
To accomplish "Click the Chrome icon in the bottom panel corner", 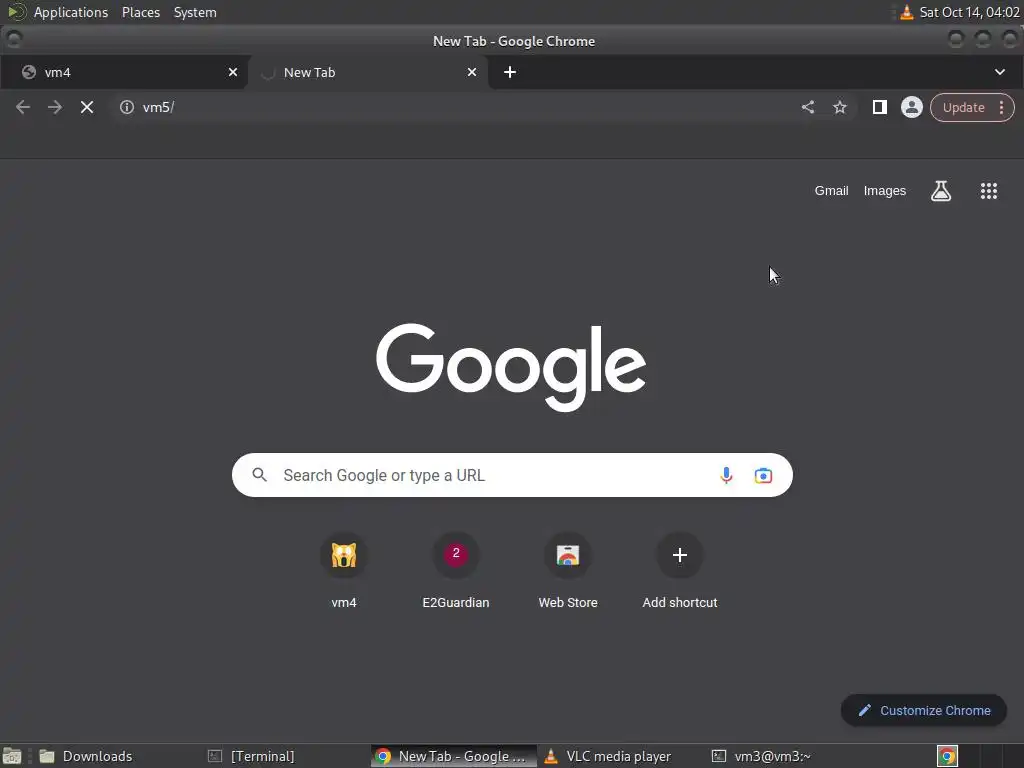I will pos(948,756).
